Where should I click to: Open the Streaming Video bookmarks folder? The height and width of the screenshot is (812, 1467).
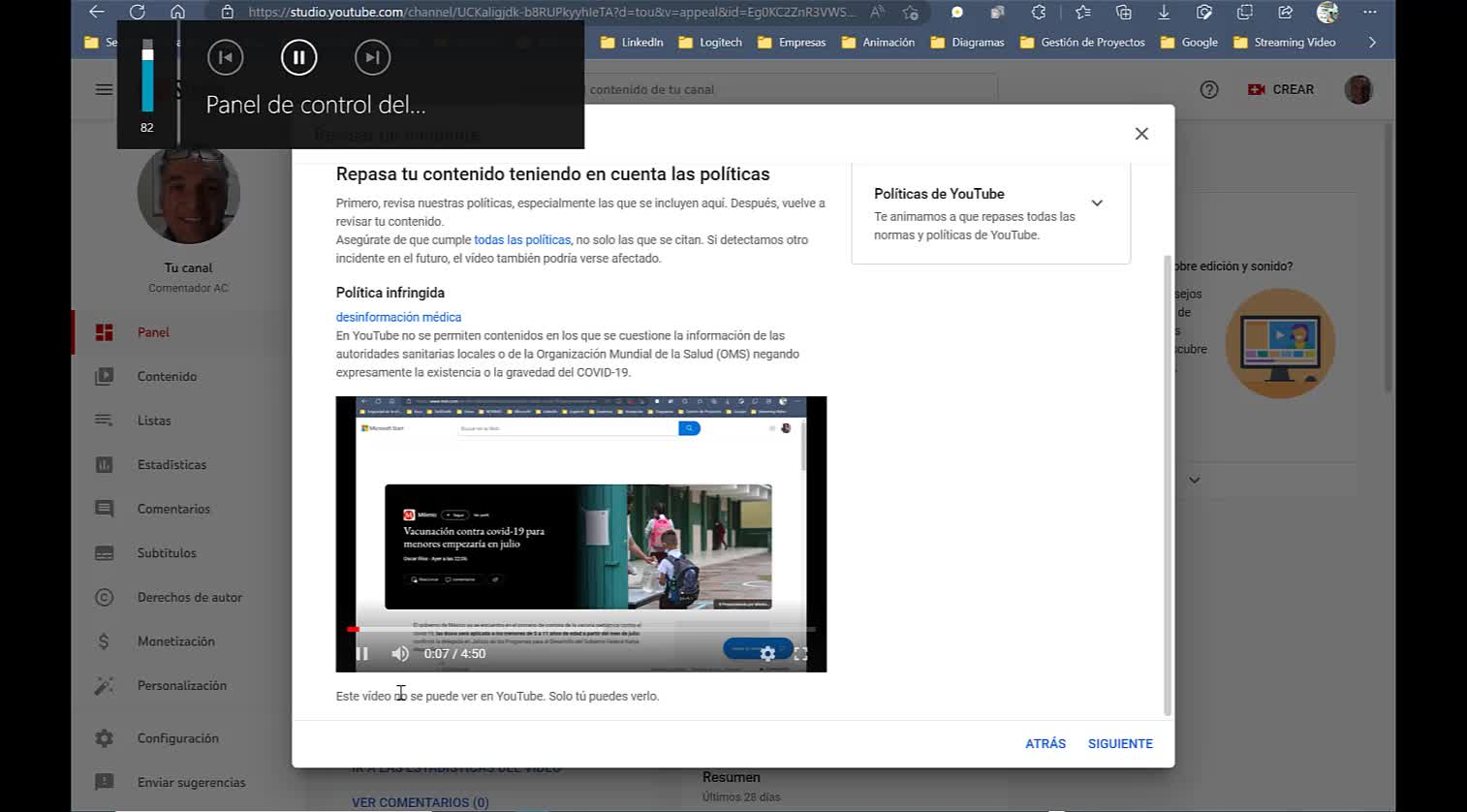1284,42
